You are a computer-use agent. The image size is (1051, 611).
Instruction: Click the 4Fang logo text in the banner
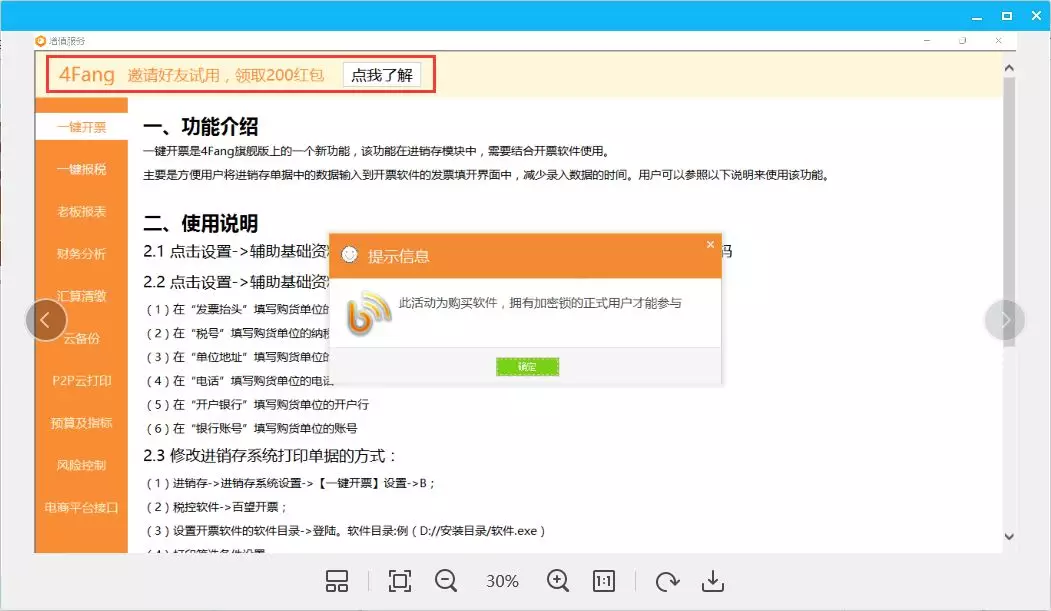(x=87, y=74)
